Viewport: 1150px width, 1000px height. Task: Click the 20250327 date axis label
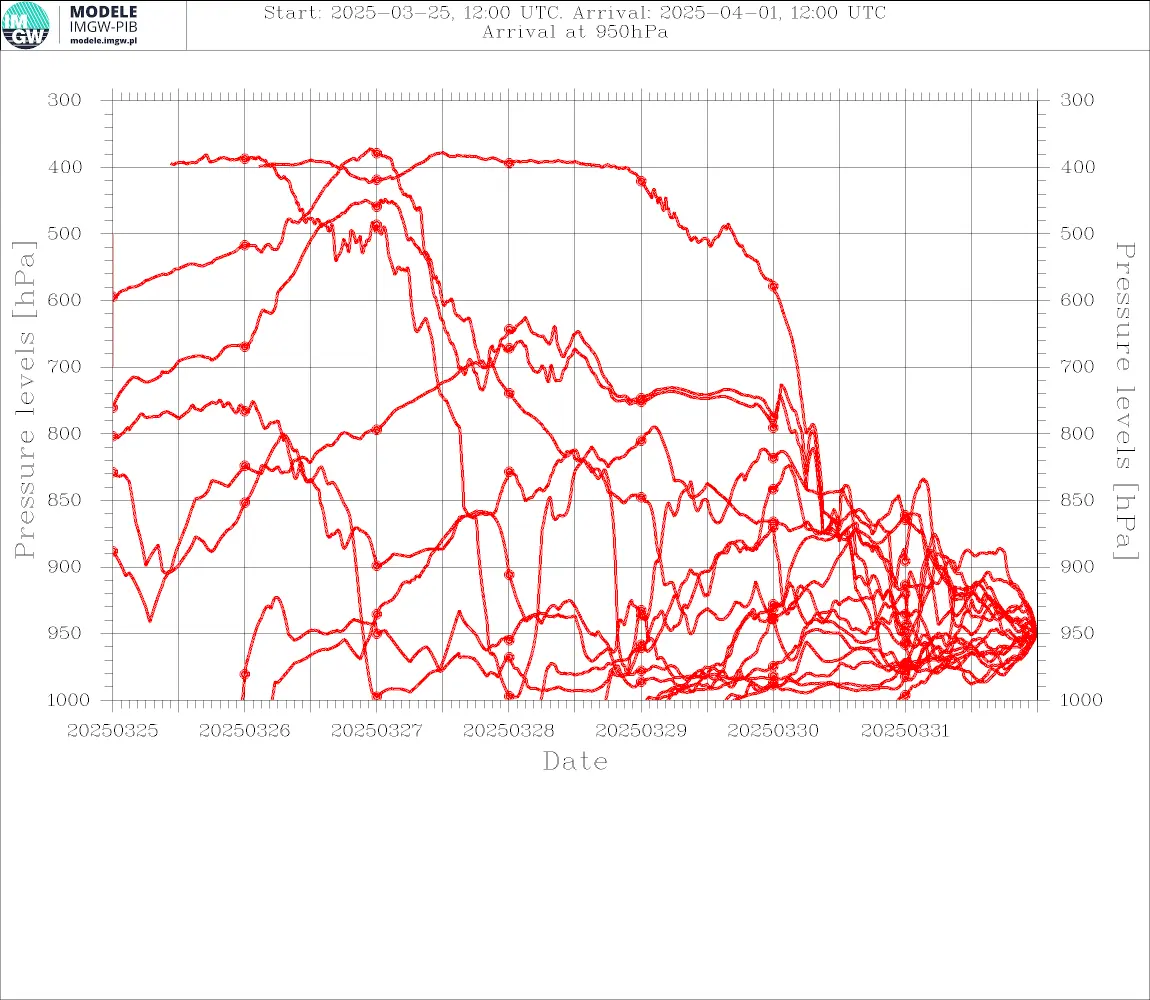(376, 731)
